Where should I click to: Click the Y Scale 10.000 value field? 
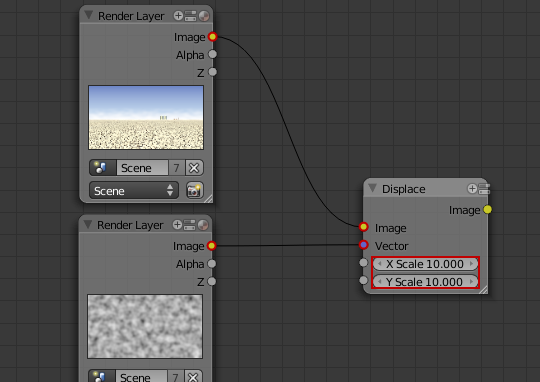click(425, 282)
